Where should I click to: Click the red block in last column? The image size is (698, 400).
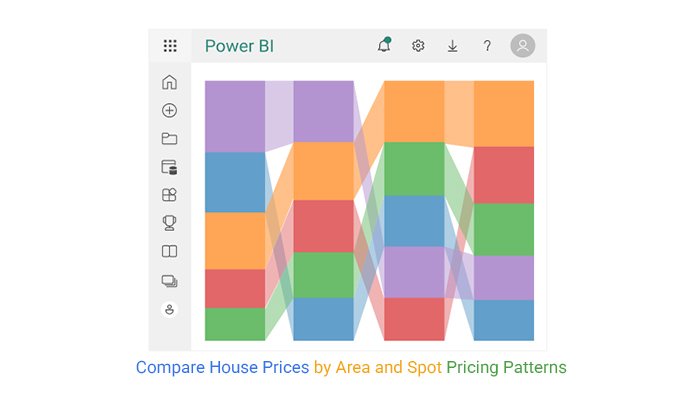pos(503,175)
